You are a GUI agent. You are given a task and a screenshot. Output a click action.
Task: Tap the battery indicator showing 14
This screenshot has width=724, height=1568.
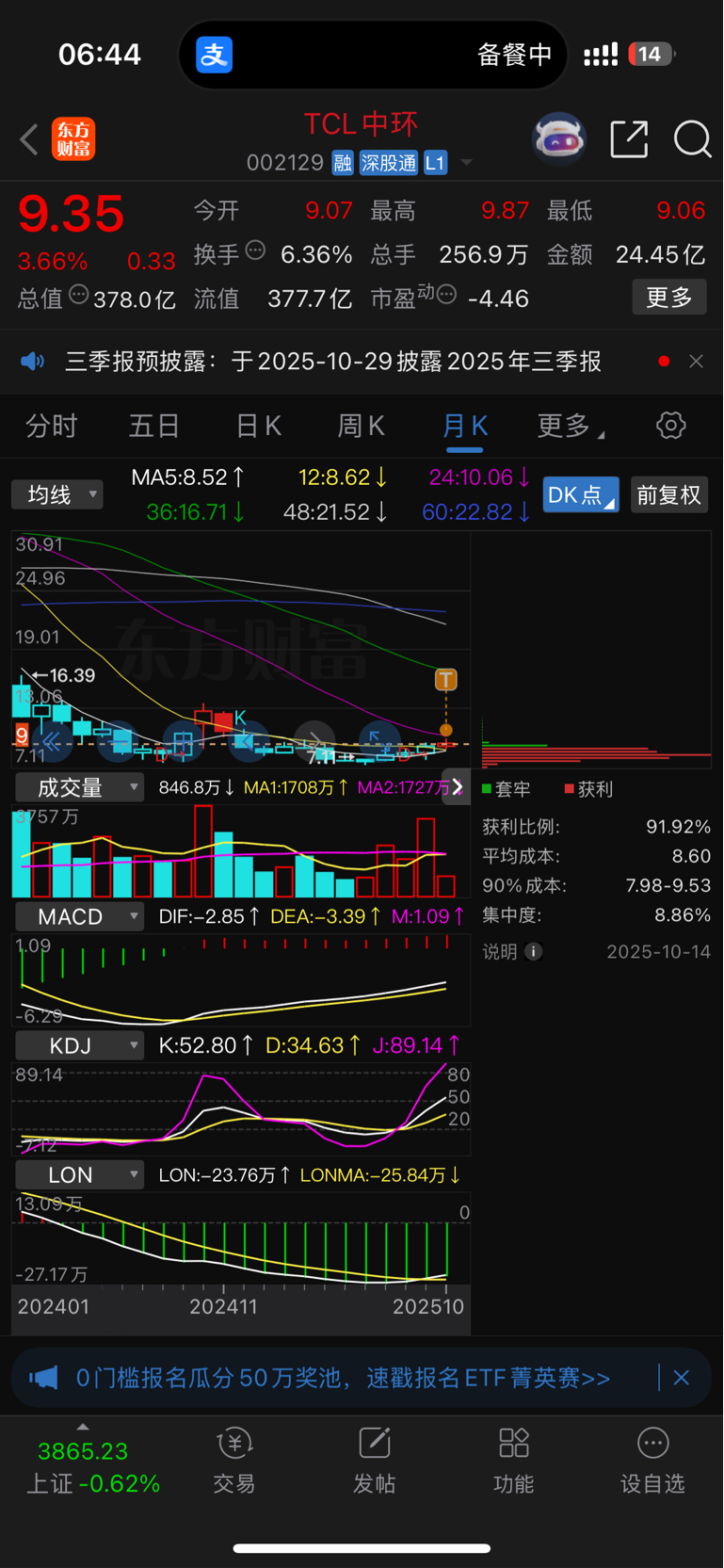[x=652, y=54]
